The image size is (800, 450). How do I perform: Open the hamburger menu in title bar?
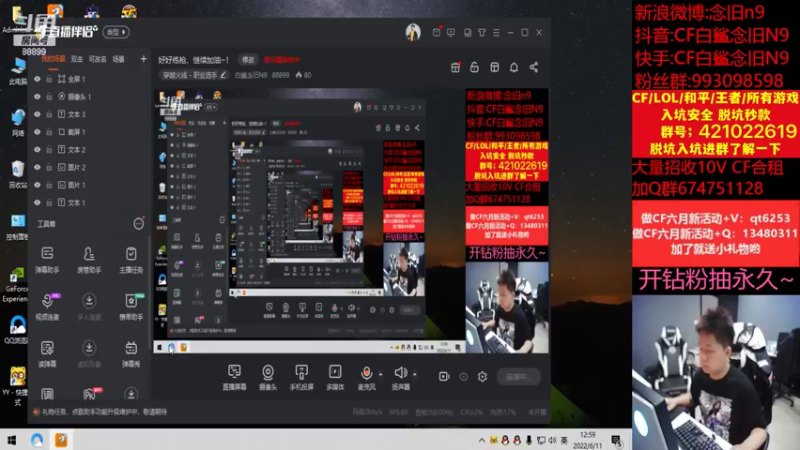click(x=496, y=33)
